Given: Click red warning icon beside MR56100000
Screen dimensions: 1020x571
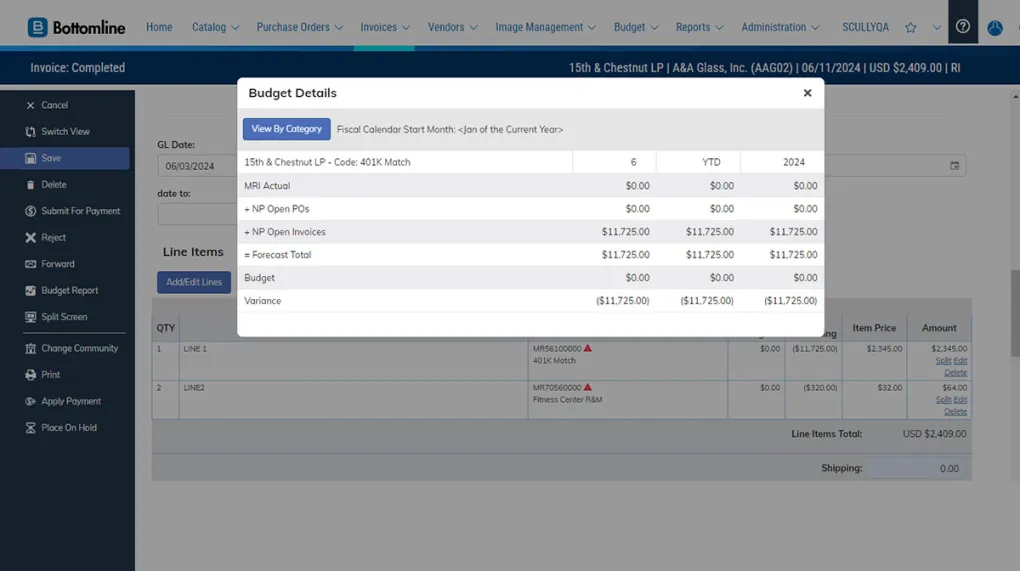Looking at the screenshot, I should click(588, 349).
